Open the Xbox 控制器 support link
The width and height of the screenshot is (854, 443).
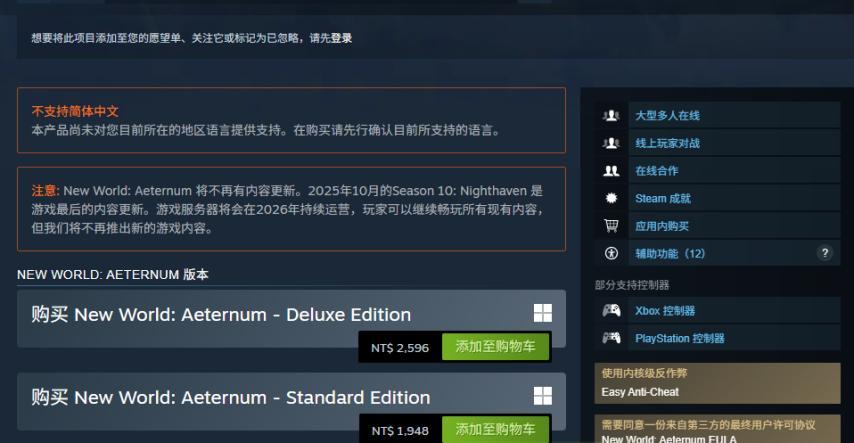[x=665, y=311]
